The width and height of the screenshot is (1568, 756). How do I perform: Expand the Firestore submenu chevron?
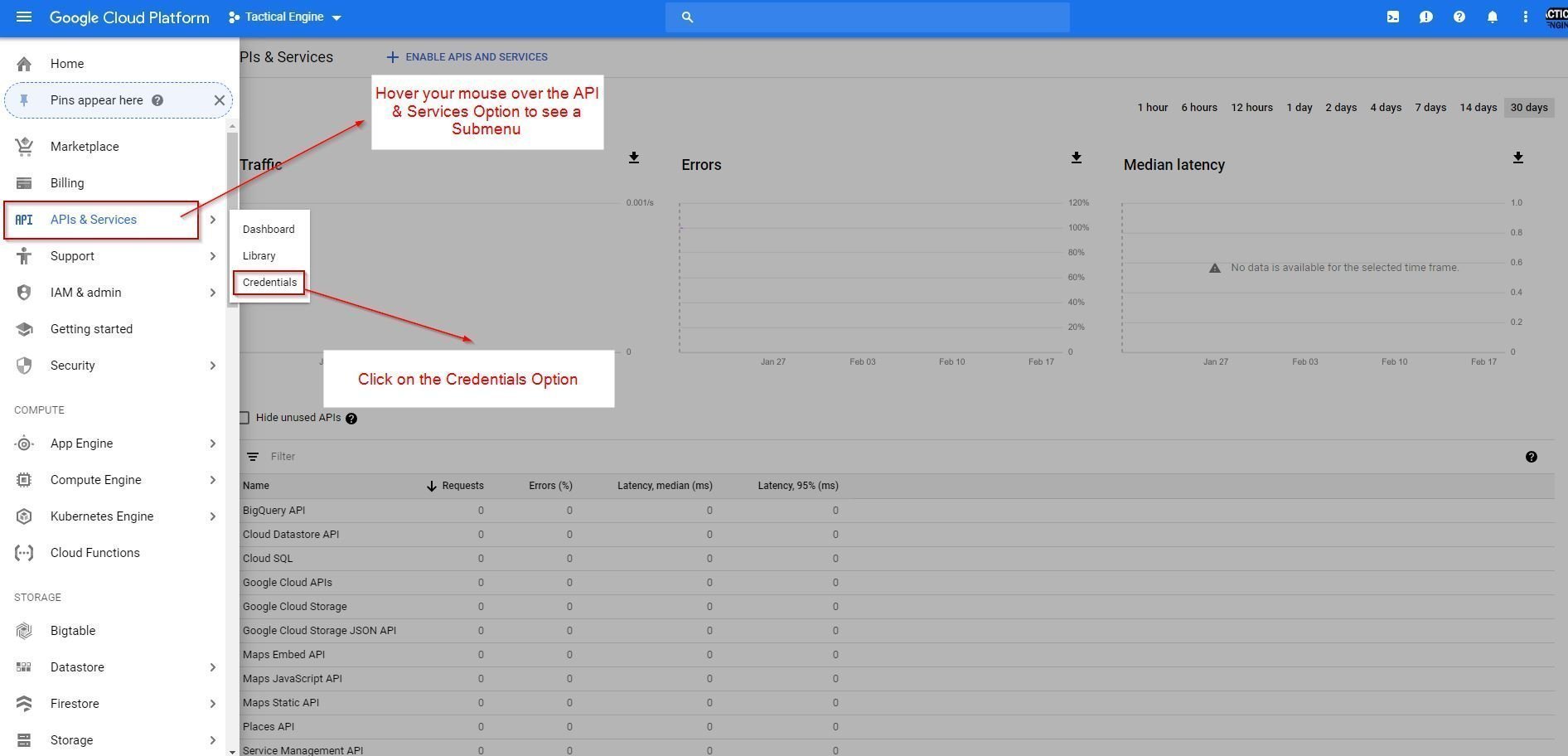tap(213, 704)
